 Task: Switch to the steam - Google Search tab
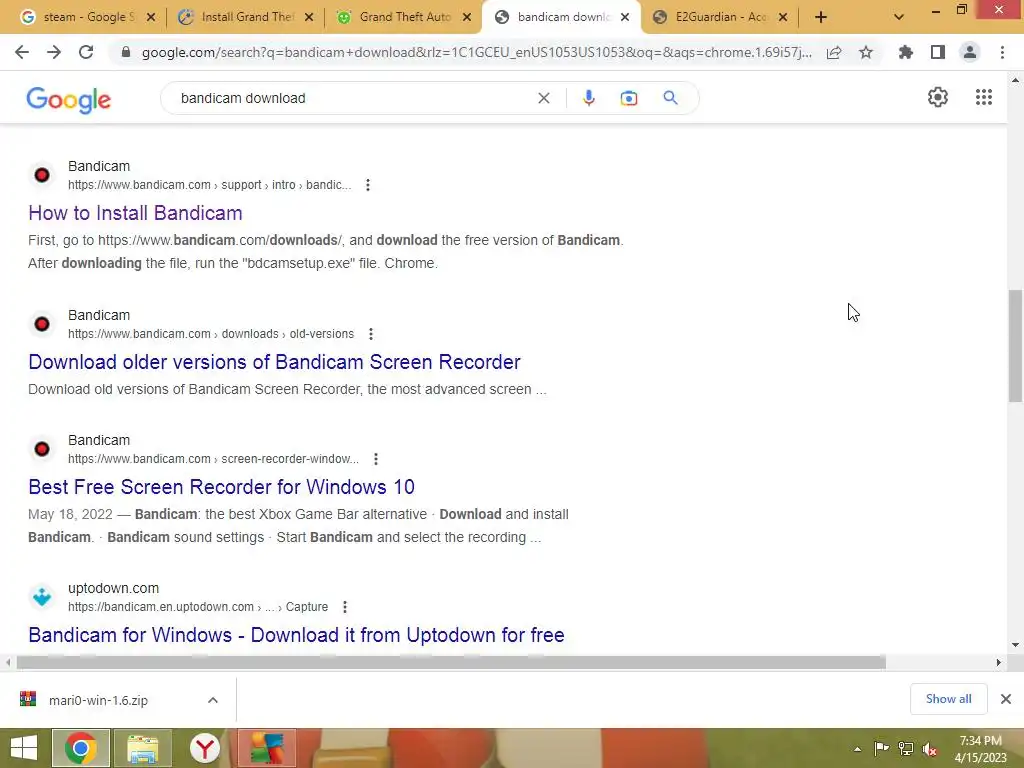point(79,17)
